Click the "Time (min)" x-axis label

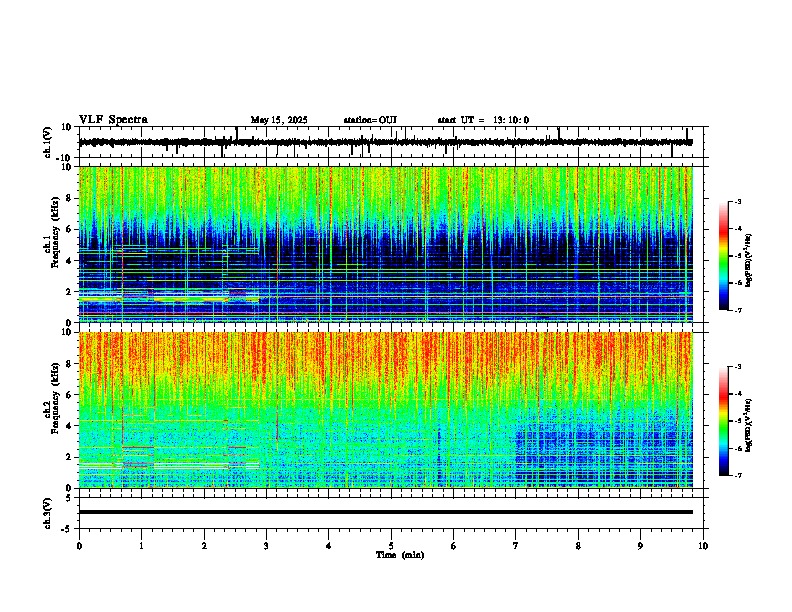point(400,555)
